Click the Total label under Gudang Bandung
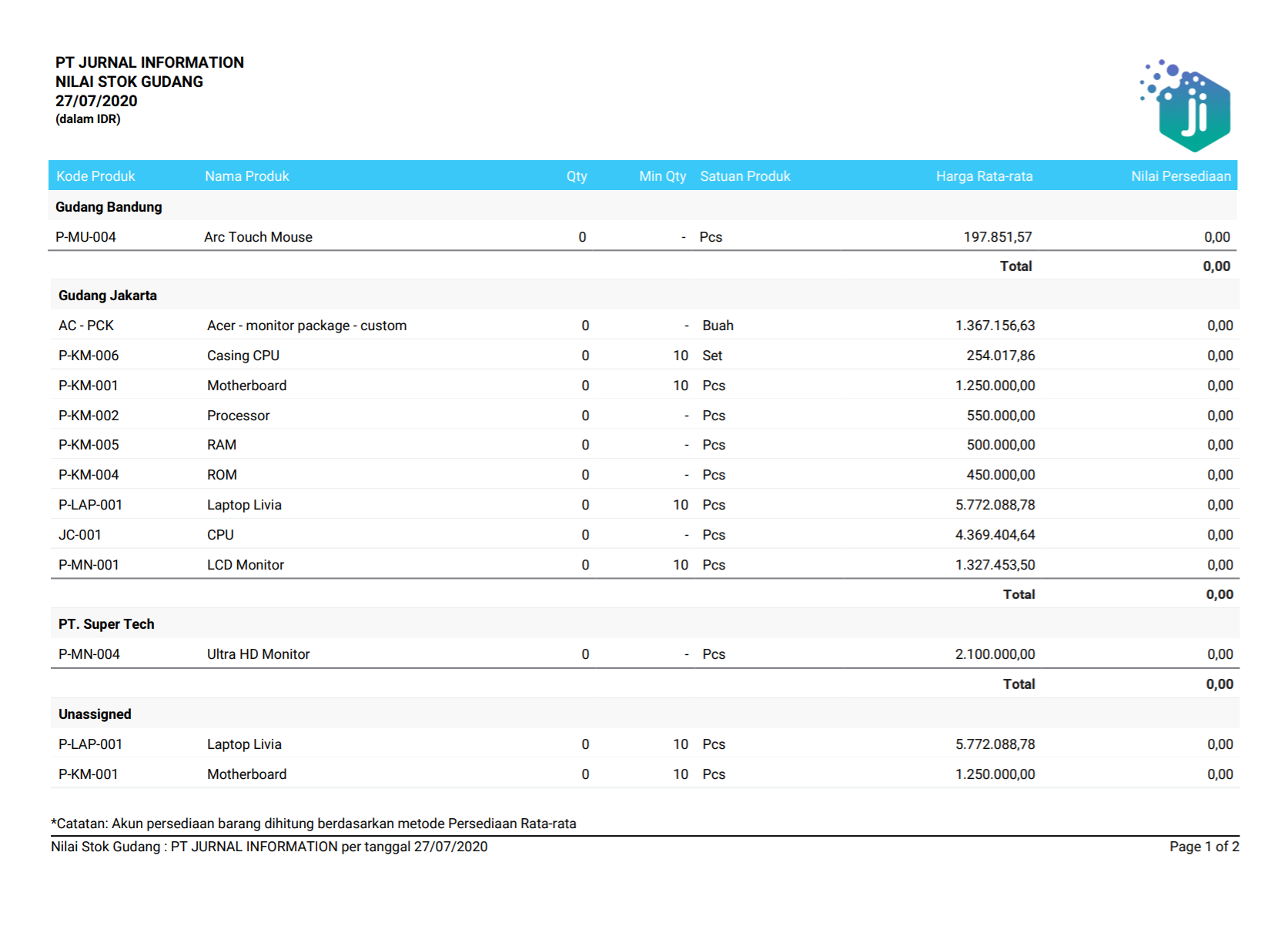 pyautogui.click(x=1015, y=266)
